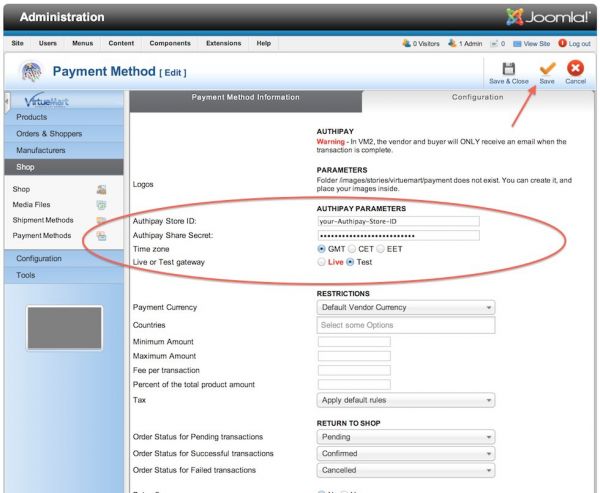Screen dimensions: 600x493
Task: Open the Components menu
Action: [x=170, y=43]
